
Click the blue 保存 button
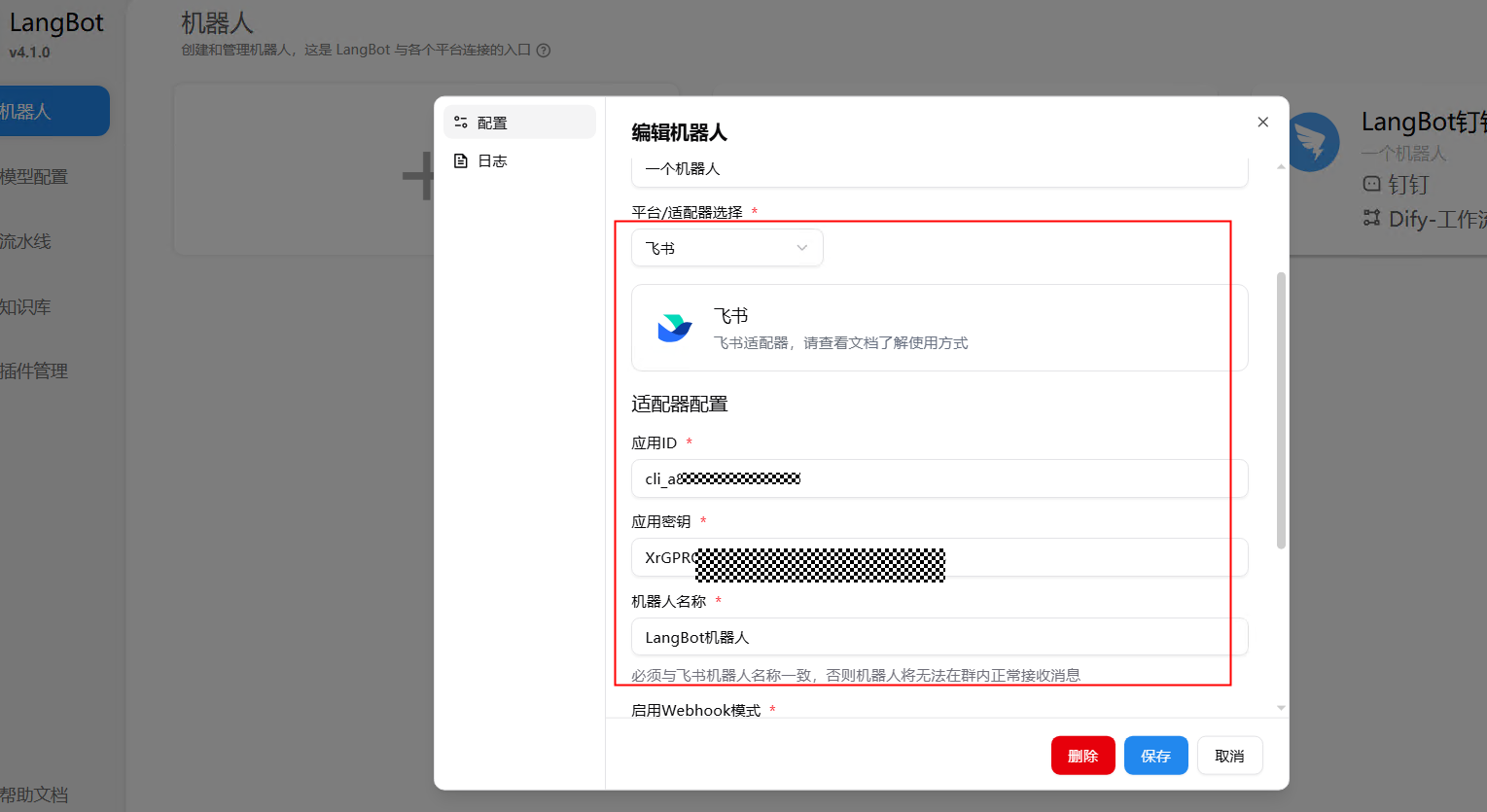1155,756
